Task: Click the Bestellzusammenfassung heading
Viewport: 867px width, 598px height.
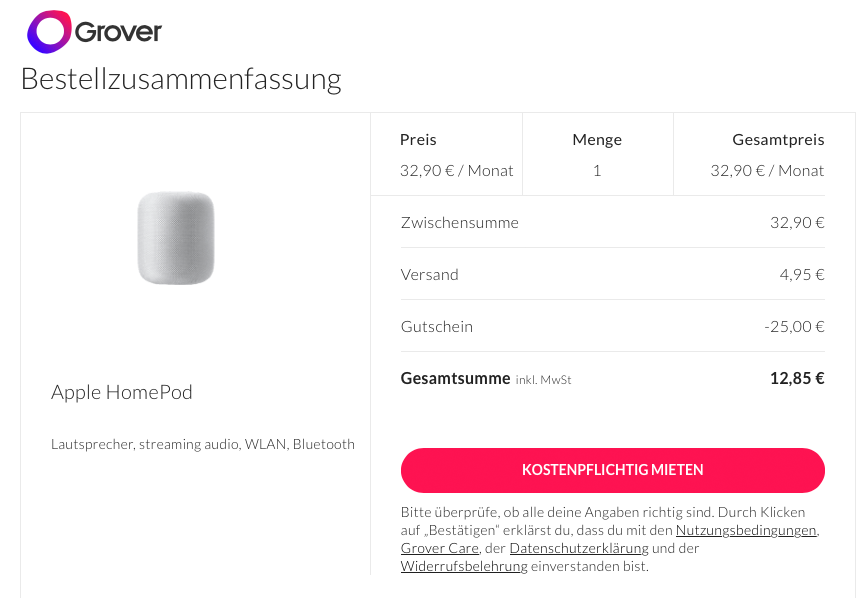Action: (181, 78)
